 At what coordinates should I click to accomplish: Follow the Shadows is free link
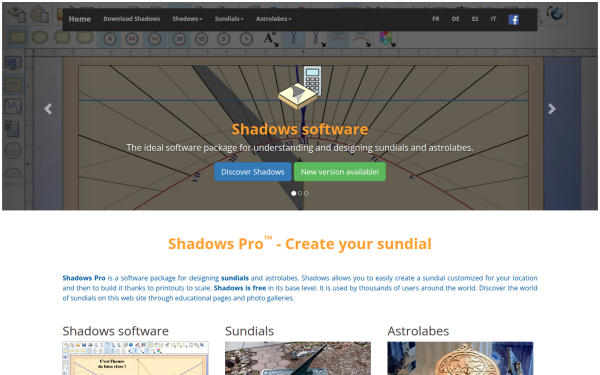(x=240, y=288)
